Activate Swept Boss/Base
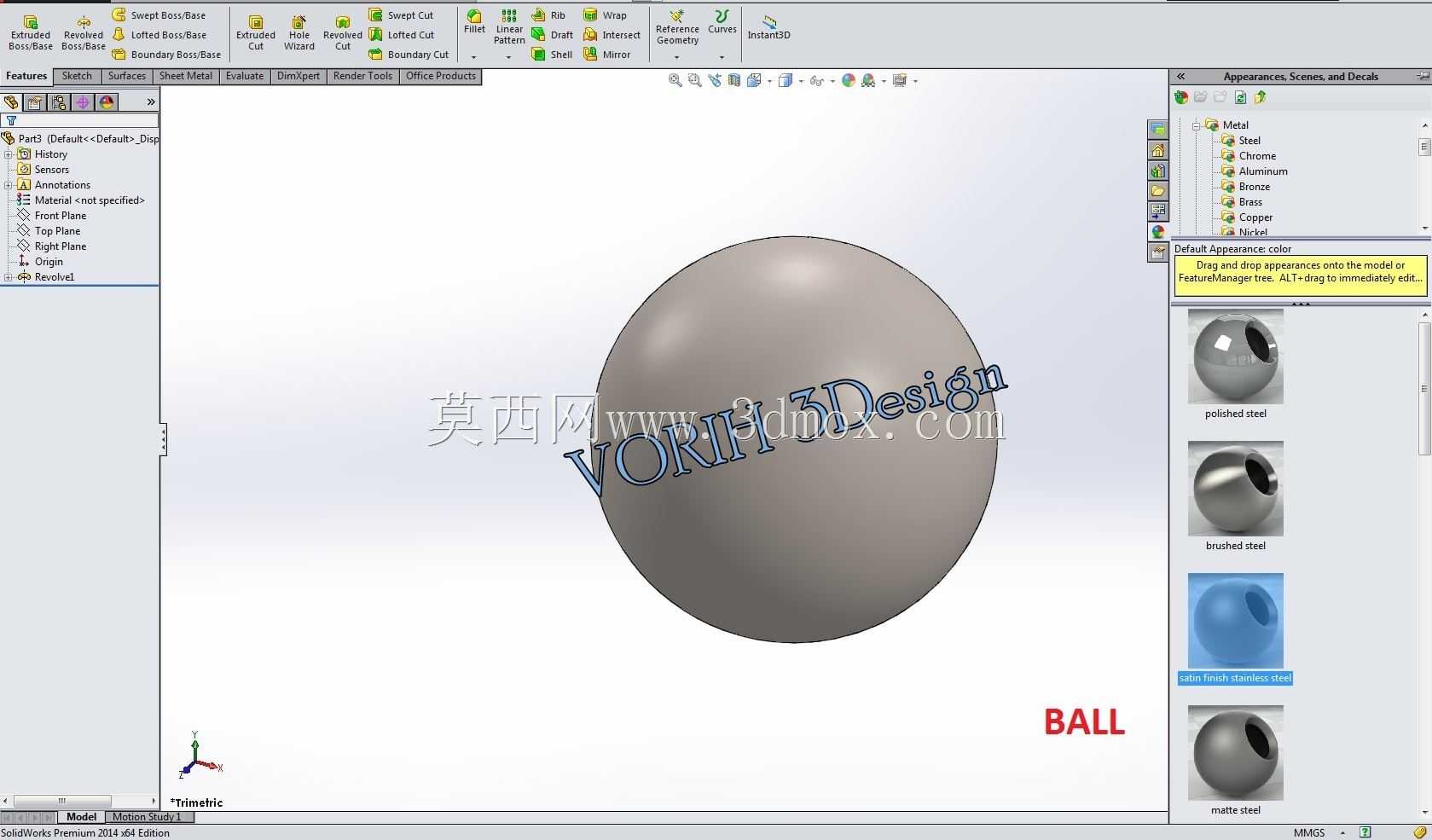The image size is (1432, 840). [x=159, y=15]
